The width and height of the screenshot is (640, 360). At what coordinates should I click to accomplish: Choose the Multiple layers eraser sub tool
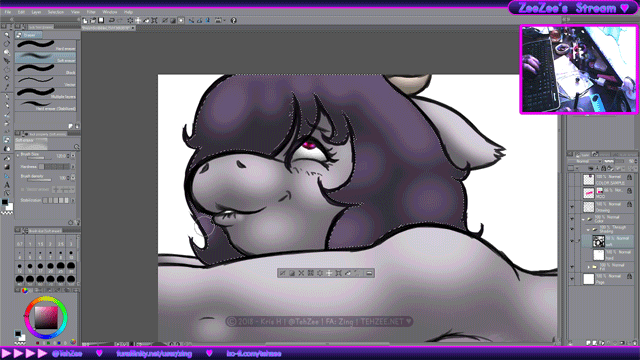[45, 93]
